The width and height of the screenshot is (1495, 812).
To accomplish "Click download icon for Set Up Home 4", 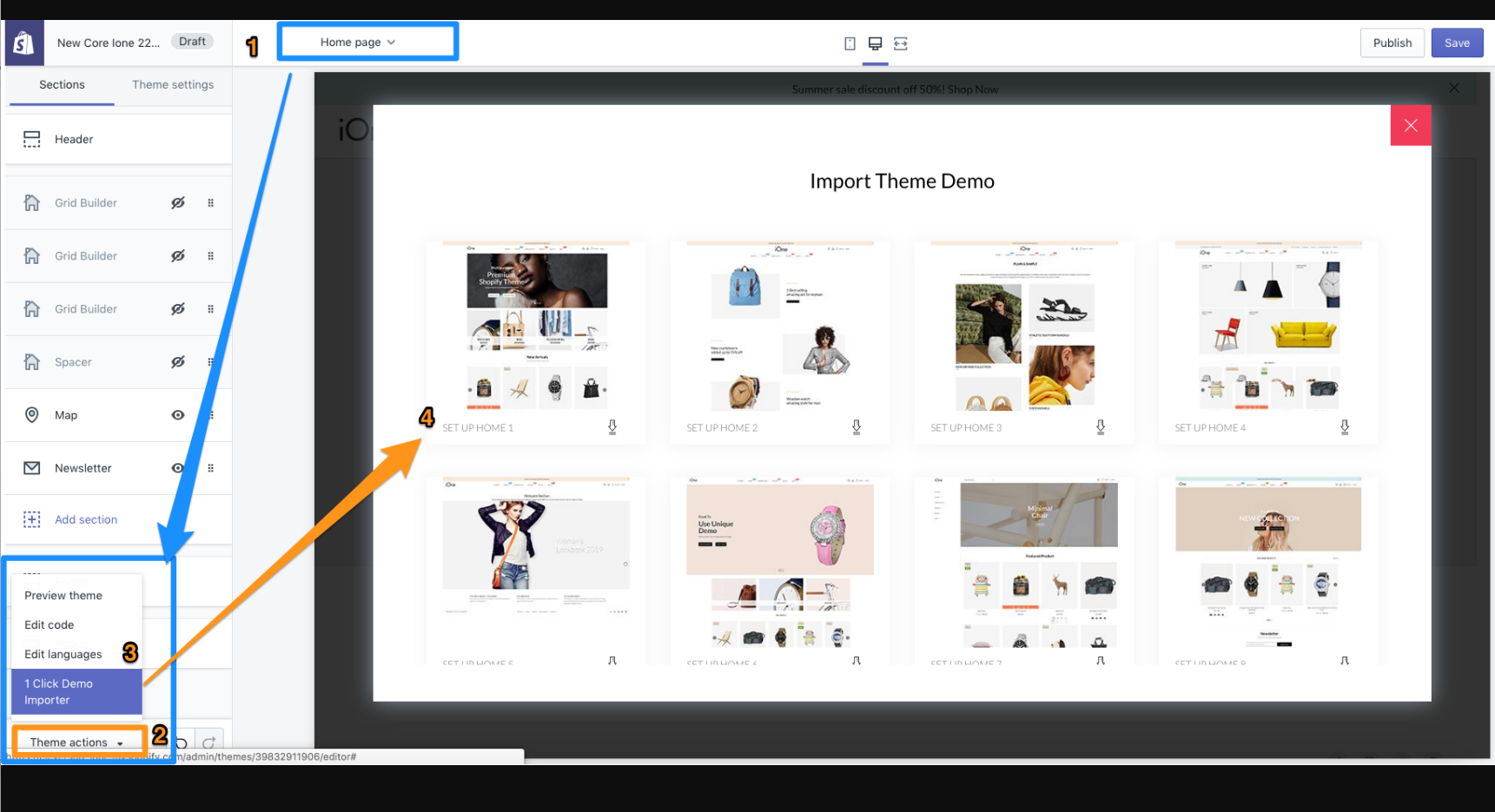I will tap(1345, 427).
